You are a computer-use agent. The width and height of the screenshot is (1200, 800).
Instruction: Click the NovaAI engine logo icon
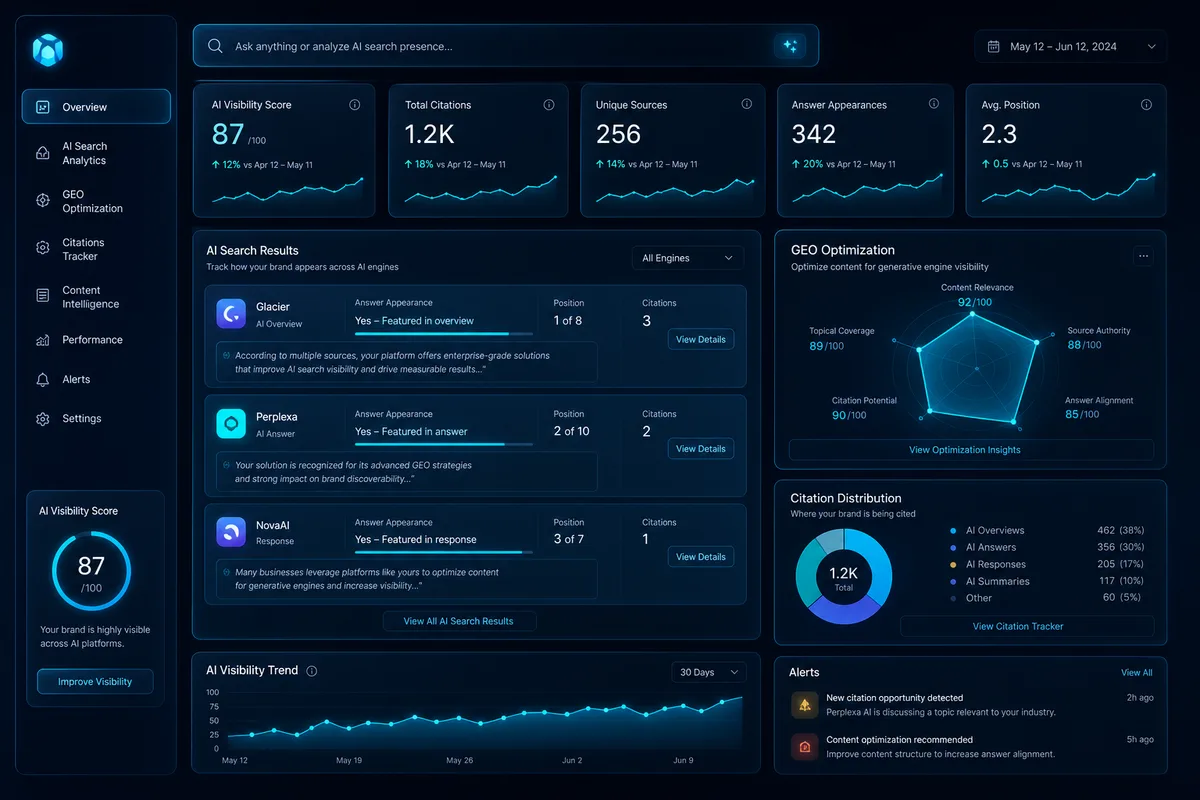(x=231, y=532)
